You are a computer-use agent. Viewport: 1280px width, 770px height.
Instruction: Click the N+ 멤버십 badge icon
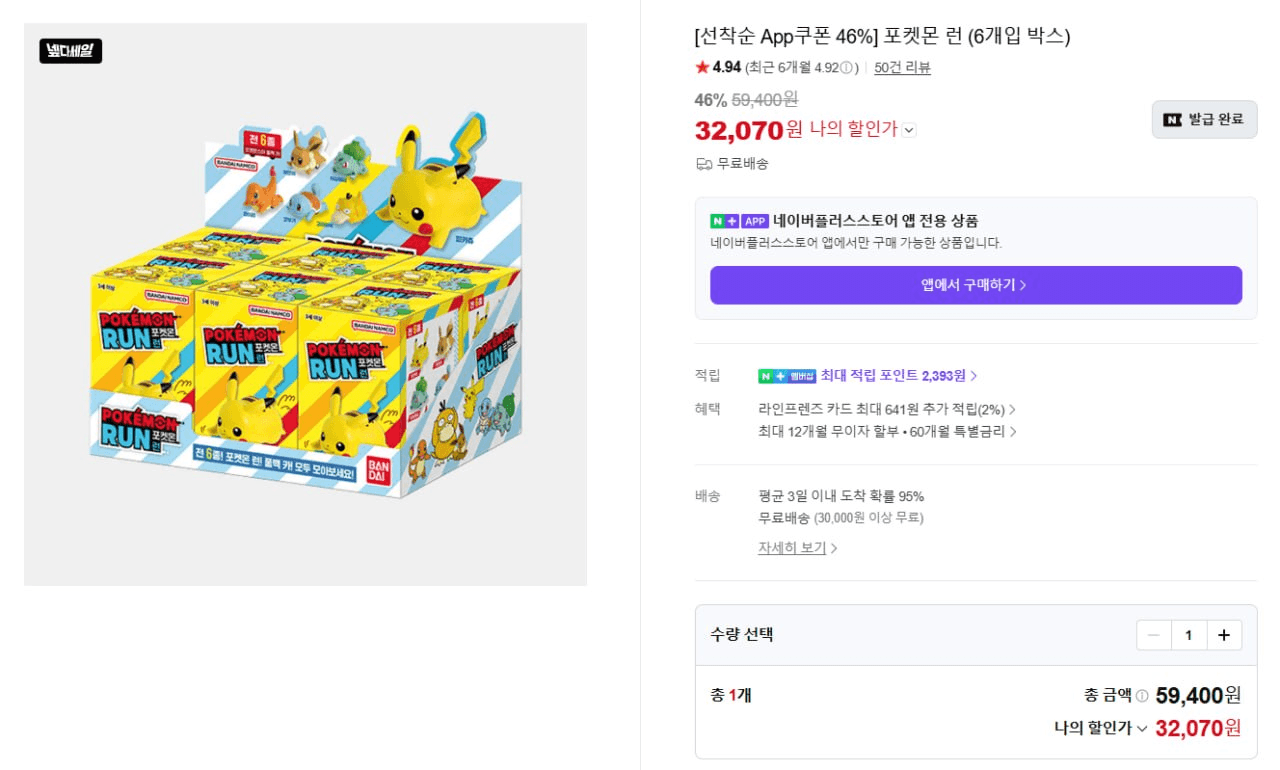coord(787,376)
